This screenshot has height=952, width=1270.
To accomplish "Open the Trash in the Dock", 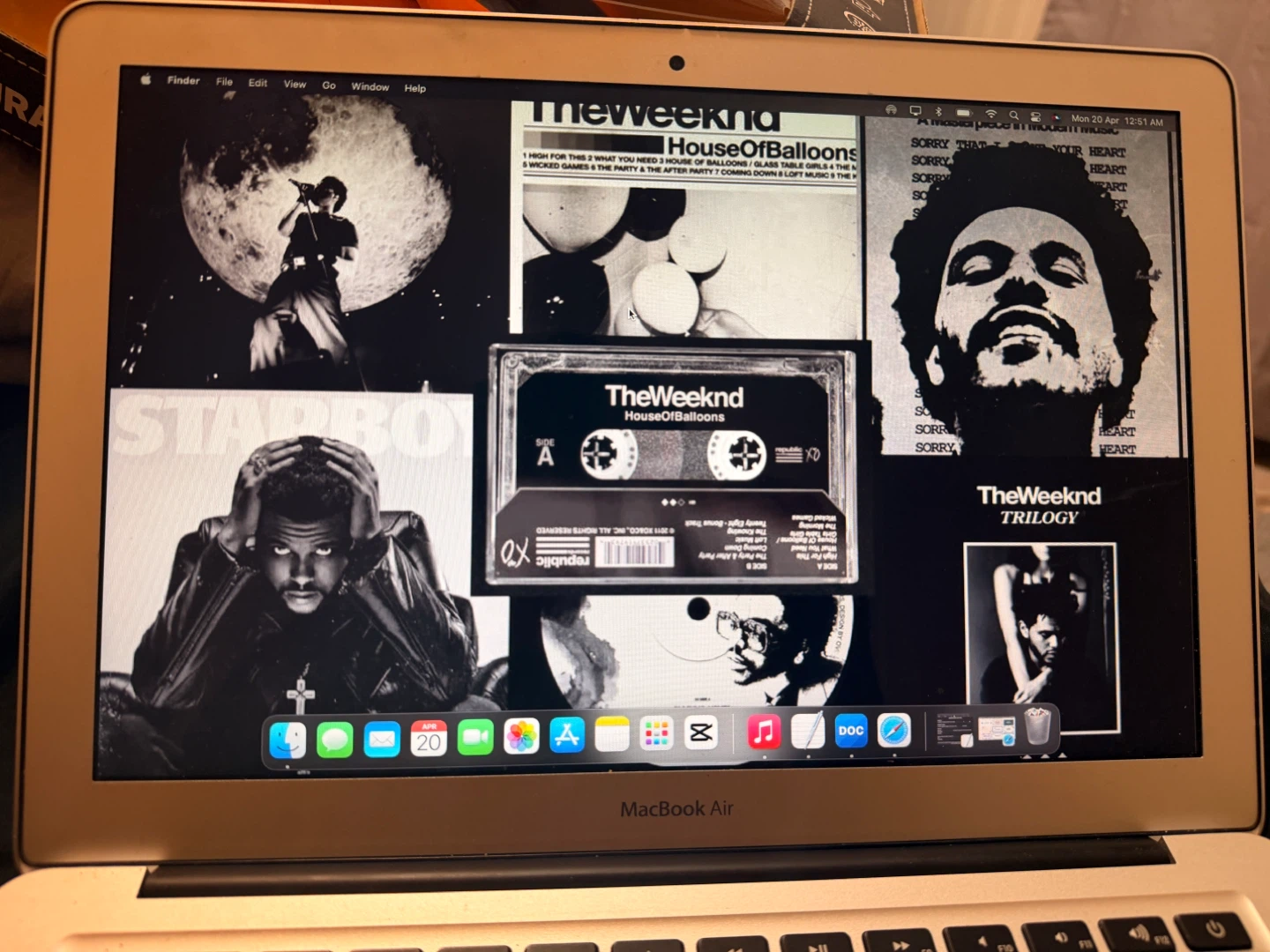I will 1039,728.
